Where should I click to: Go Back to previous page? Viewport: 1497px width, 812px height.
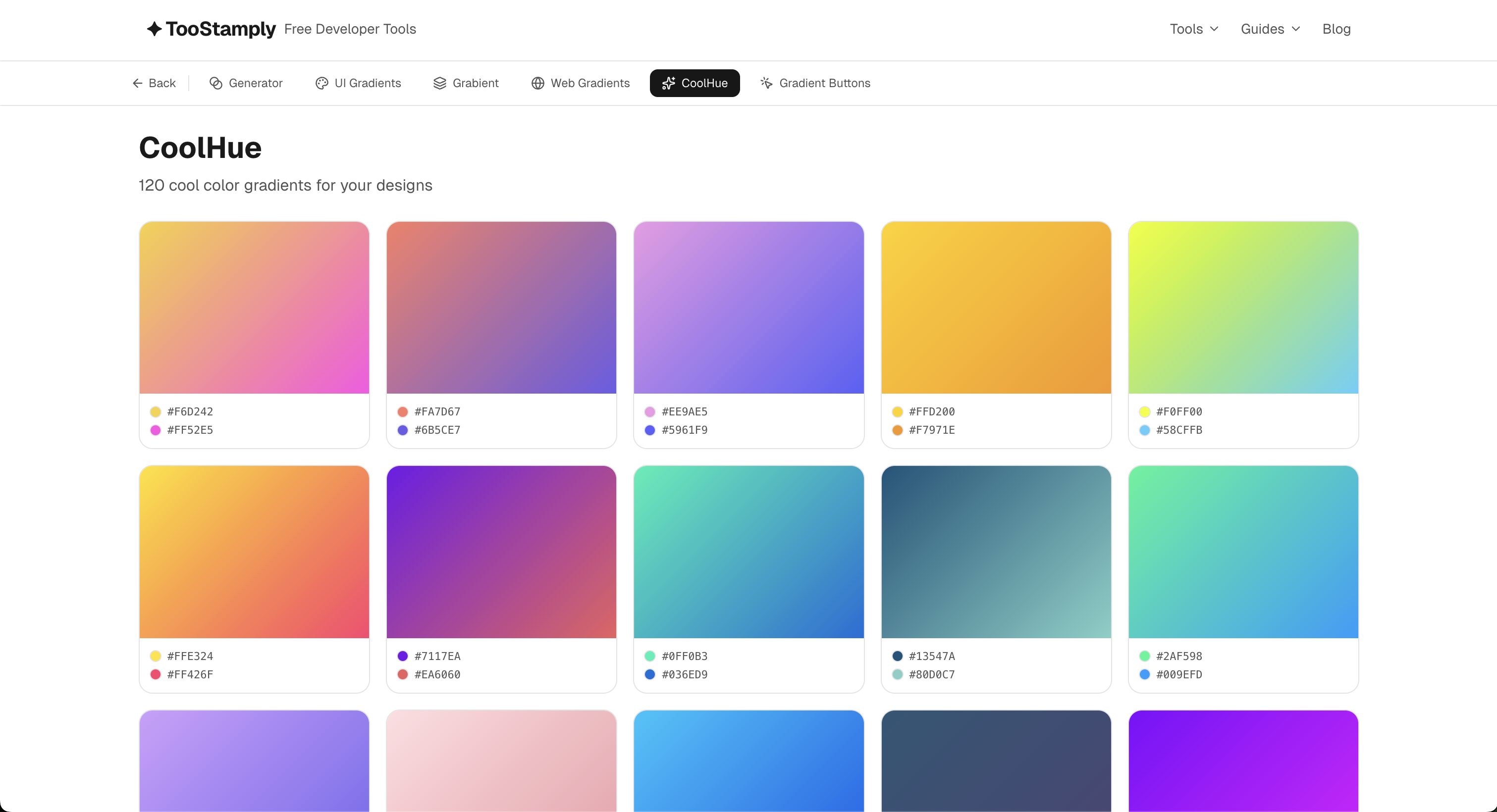click(154, 83)
